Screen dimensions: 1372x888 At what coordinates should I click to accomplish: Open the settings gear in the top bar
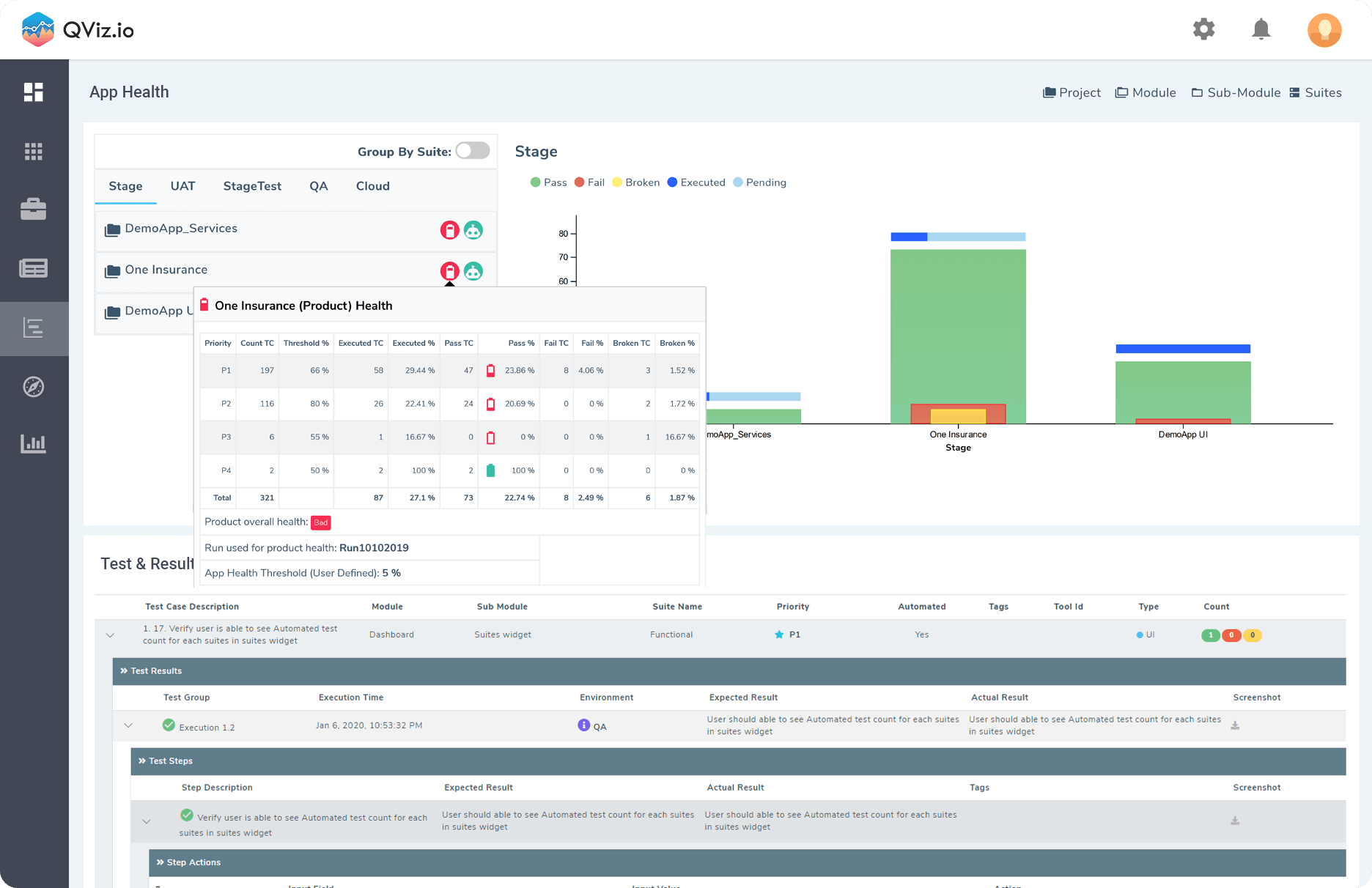(x=1203, y=29)
